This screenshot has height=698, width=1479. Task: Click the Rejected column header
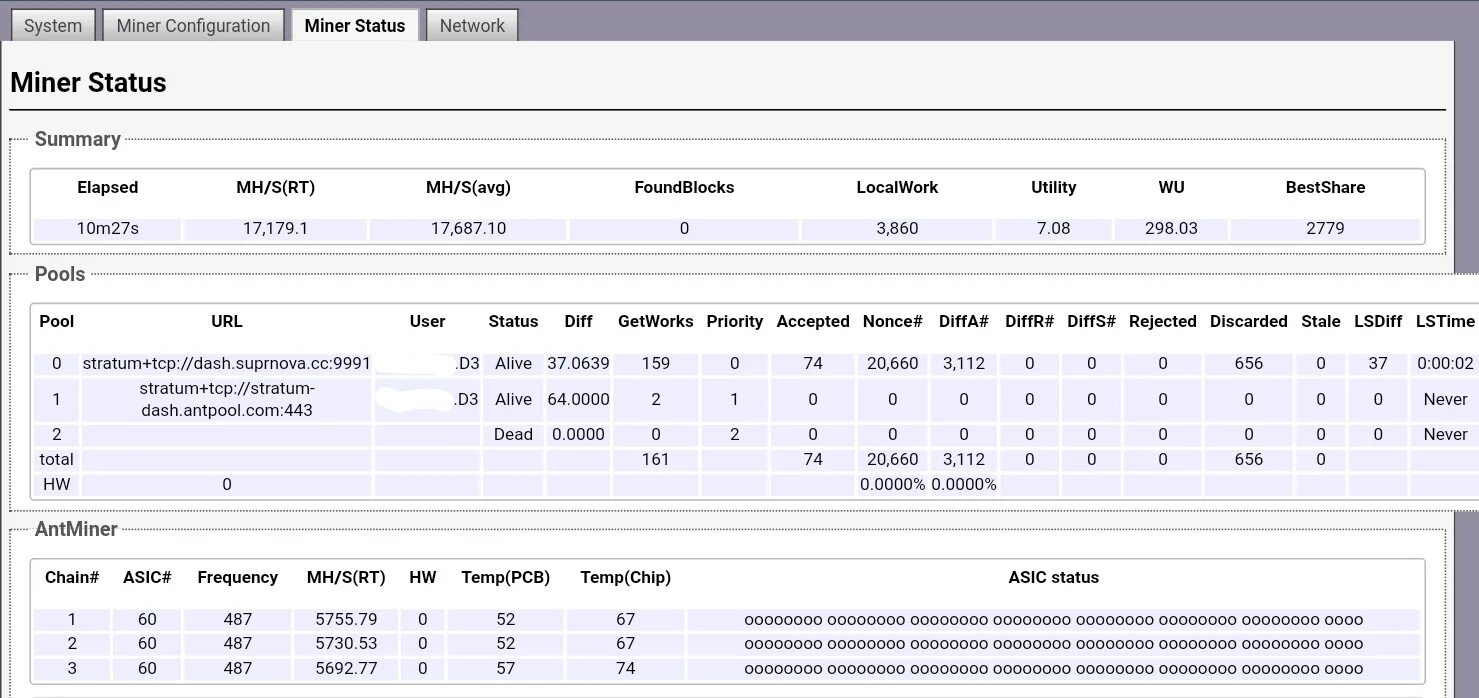point(1163,321)
